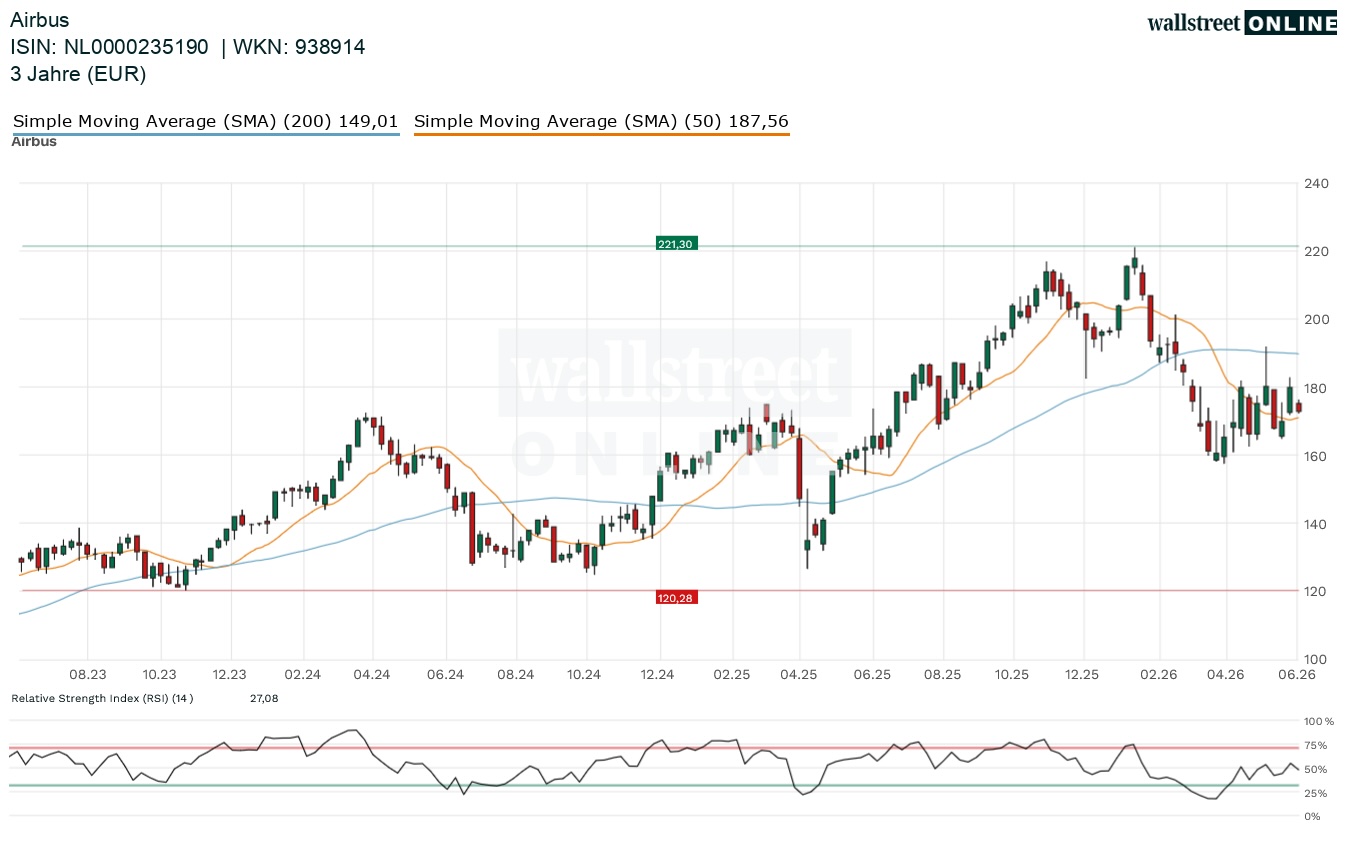1349x843 pixels.
Task: Click the 220 price axis label
Action: (x=1316, y=252)
